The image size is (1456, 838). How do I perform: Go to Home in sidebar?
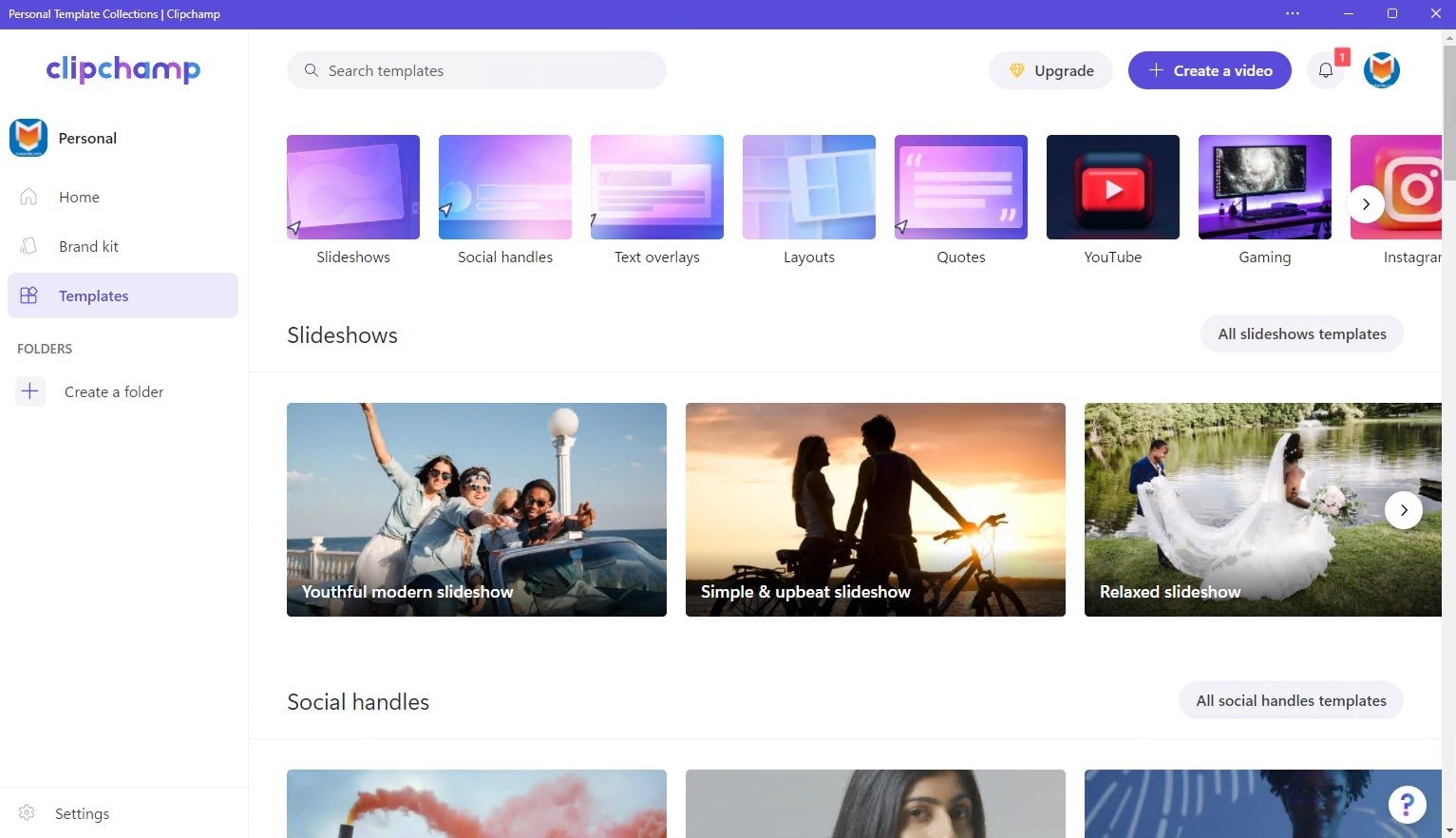coord(123,197)
